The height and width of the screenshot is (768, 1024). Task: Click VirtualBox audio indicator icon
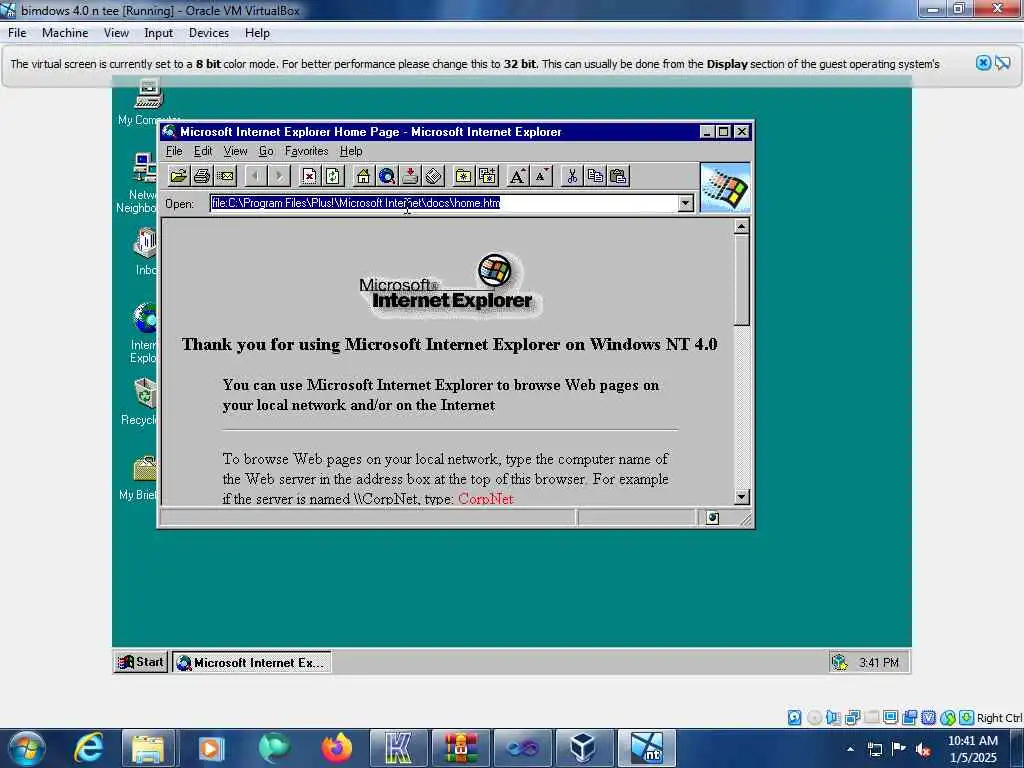pos(833,718)
